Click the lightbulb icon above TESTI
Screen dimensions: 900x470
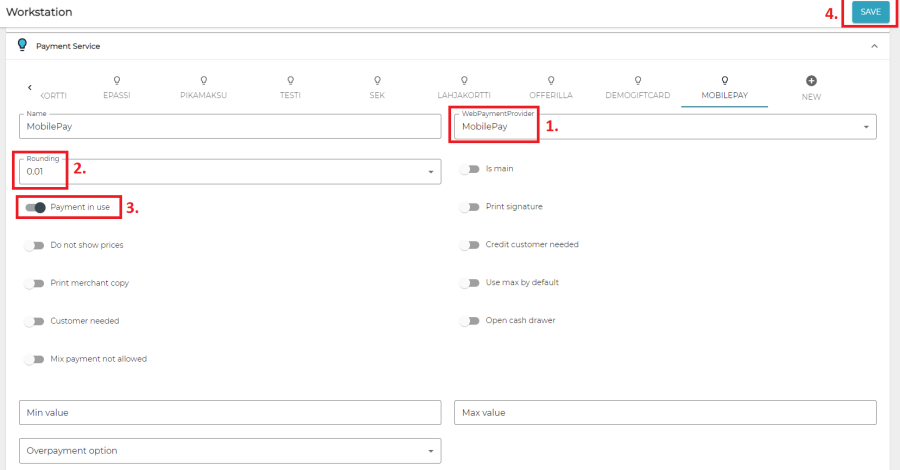[x=290, y=80]
